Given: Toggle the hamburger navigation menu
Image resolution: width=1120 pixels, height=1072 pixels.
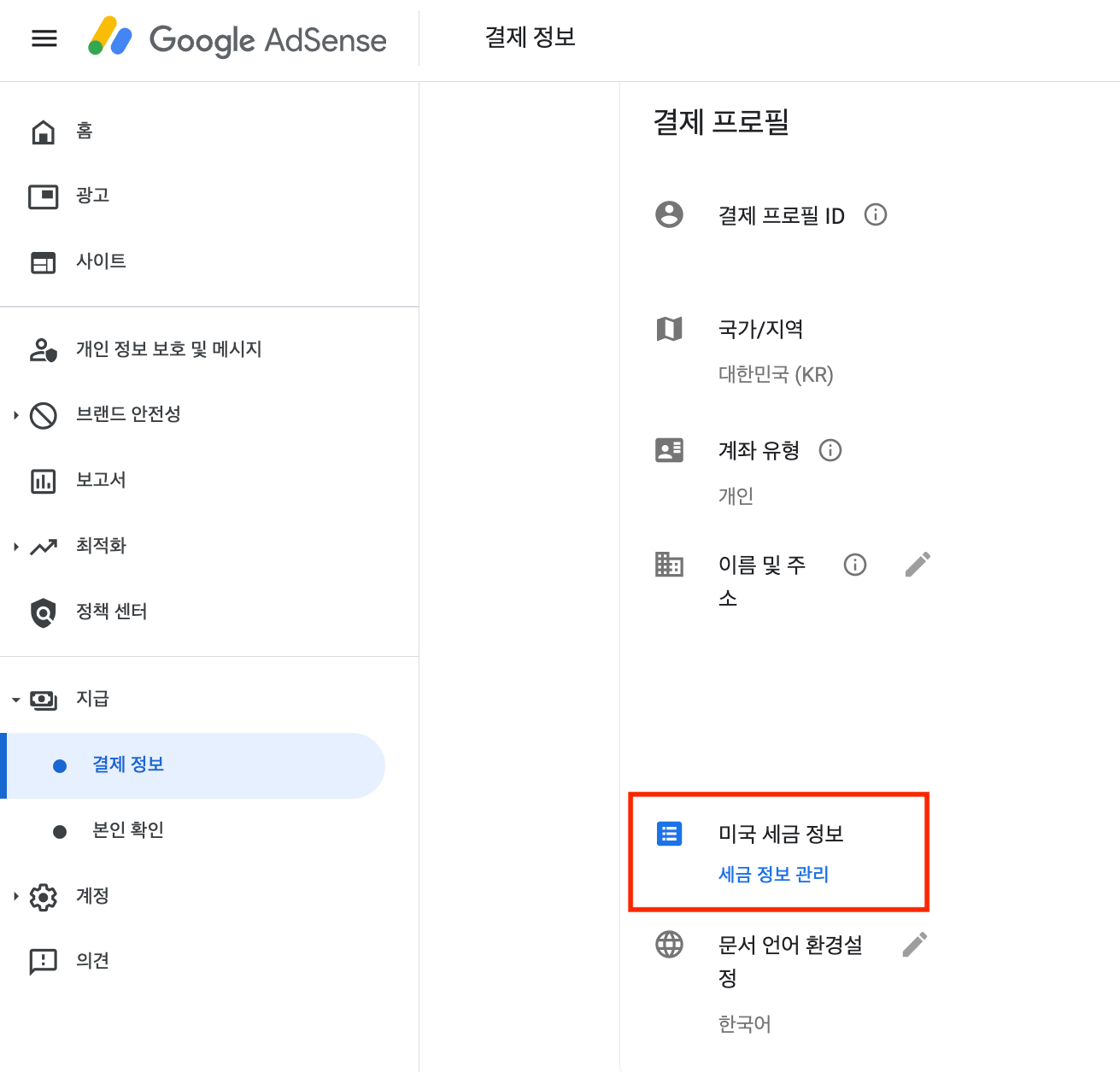Looking at the screenshot, I should tap(43, 39).
